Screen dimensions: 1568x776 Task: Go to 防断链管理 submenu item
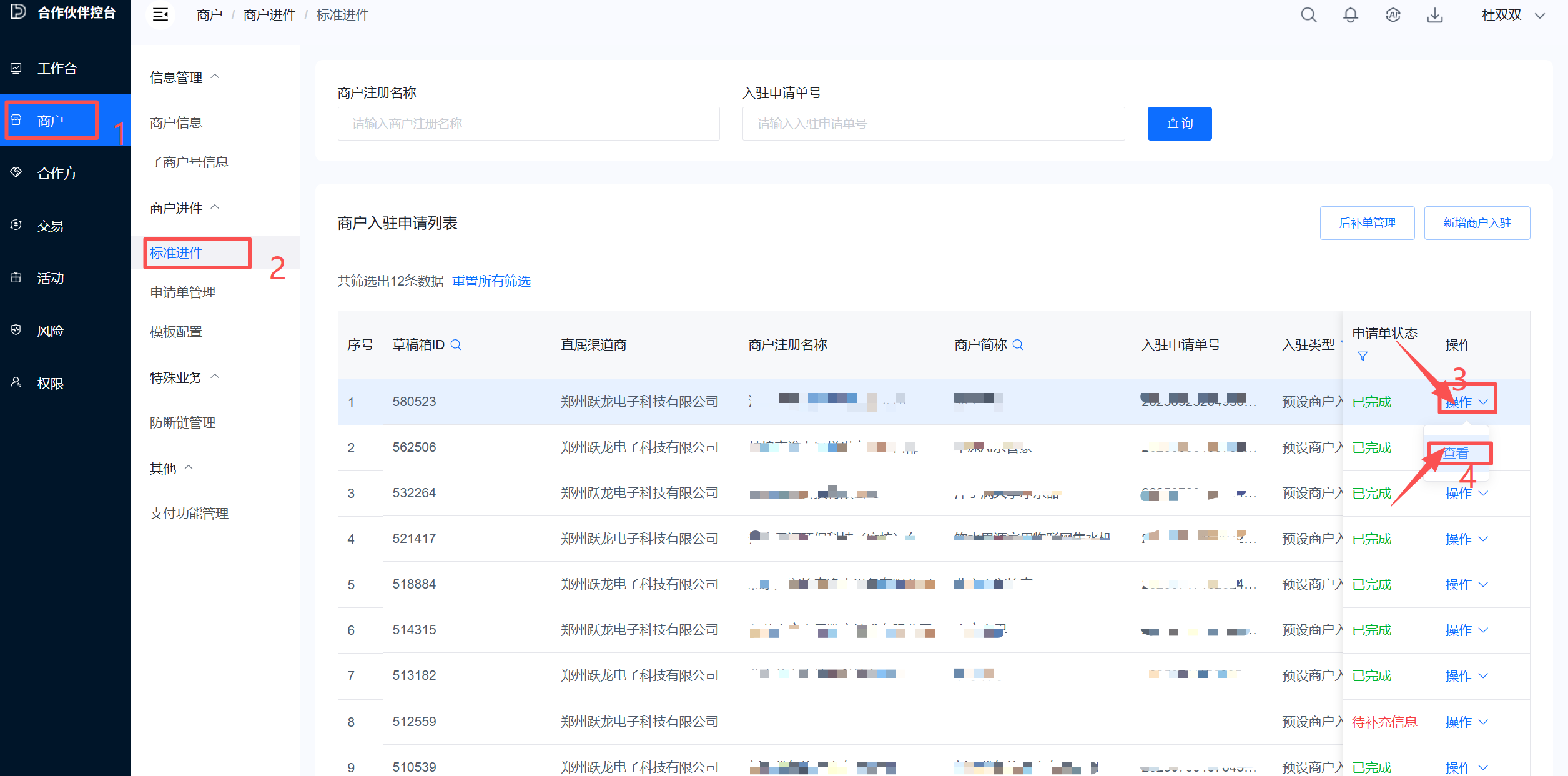tap(183, 422)
